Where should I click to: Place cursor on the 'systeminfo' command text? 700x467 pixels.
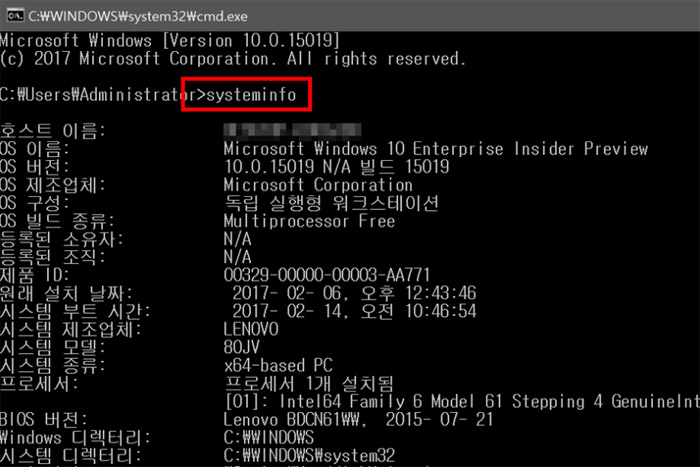[251, 95]
